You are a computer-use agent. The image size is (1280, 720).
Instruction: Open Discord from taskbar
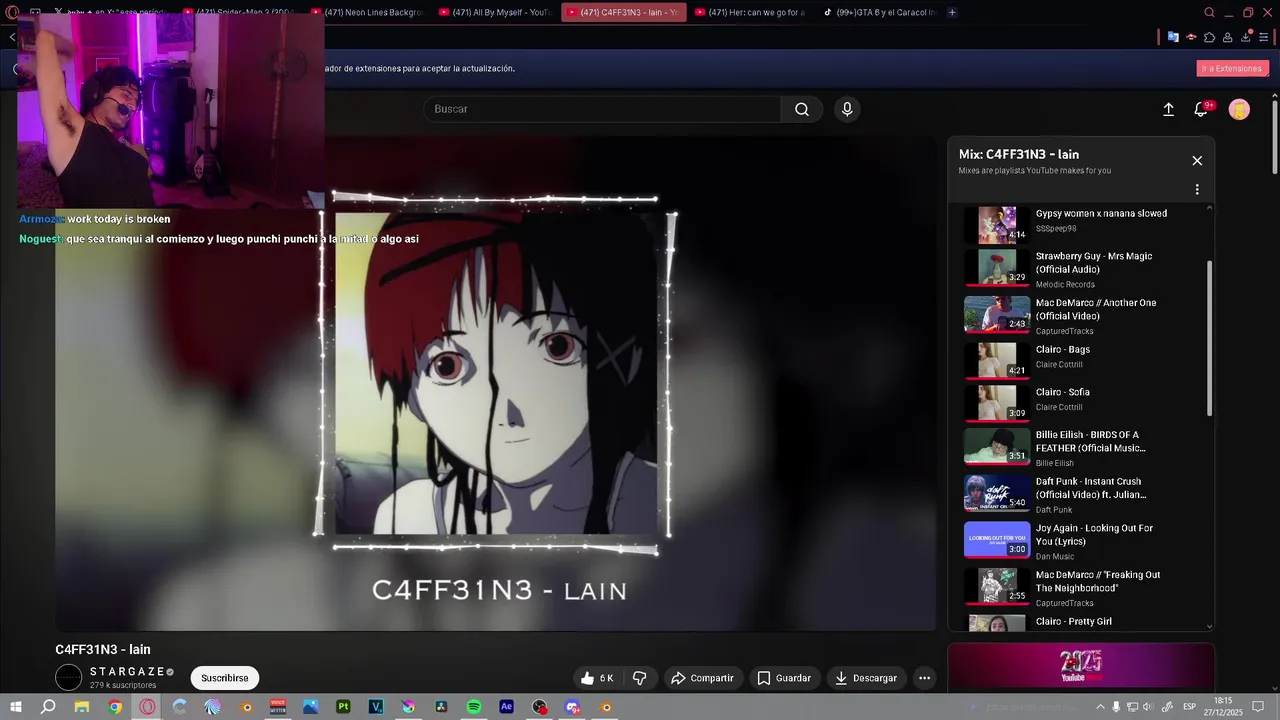click(x=572, y=707)
